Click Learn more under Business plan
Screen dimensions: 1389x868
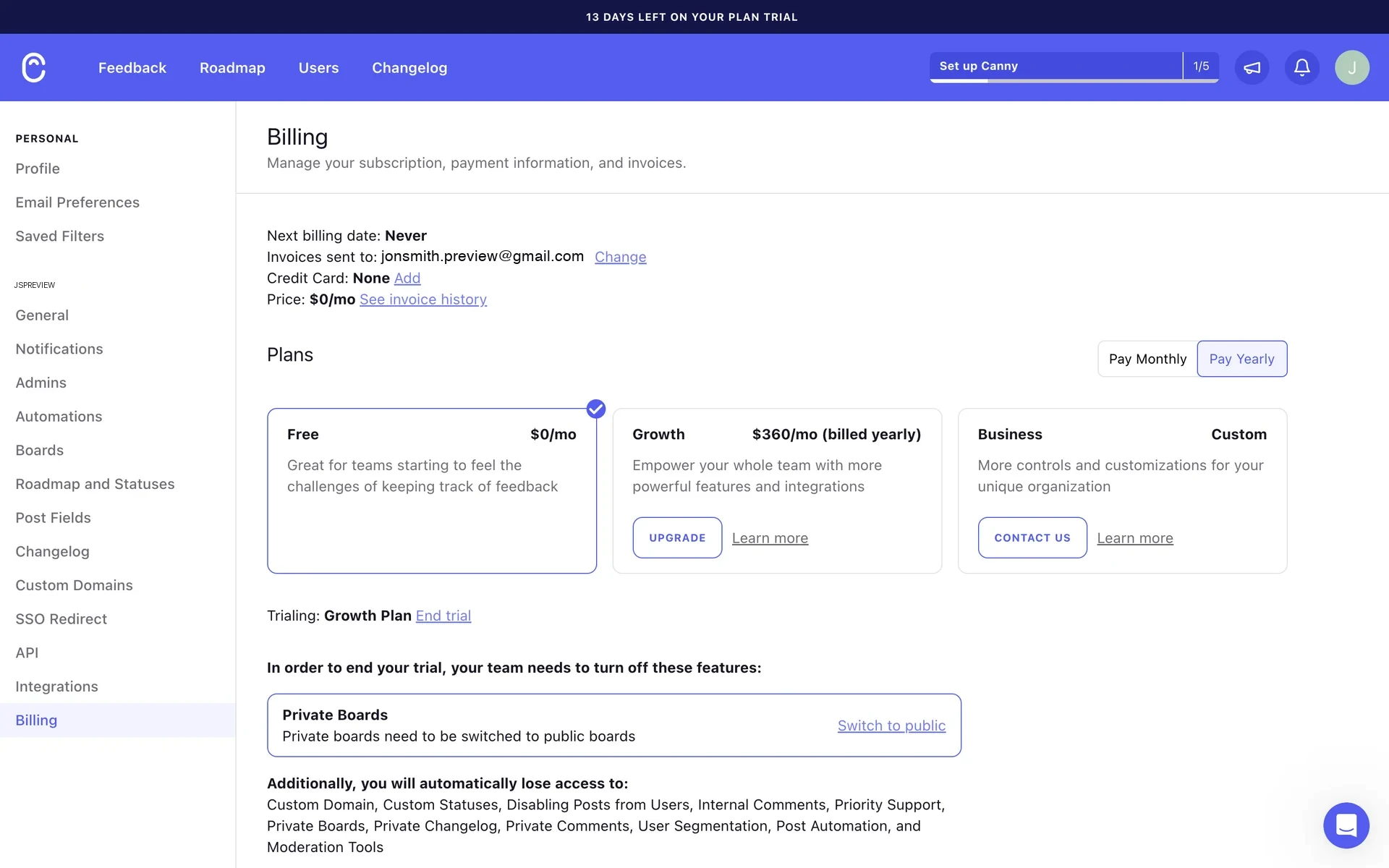coord(1135,538)
